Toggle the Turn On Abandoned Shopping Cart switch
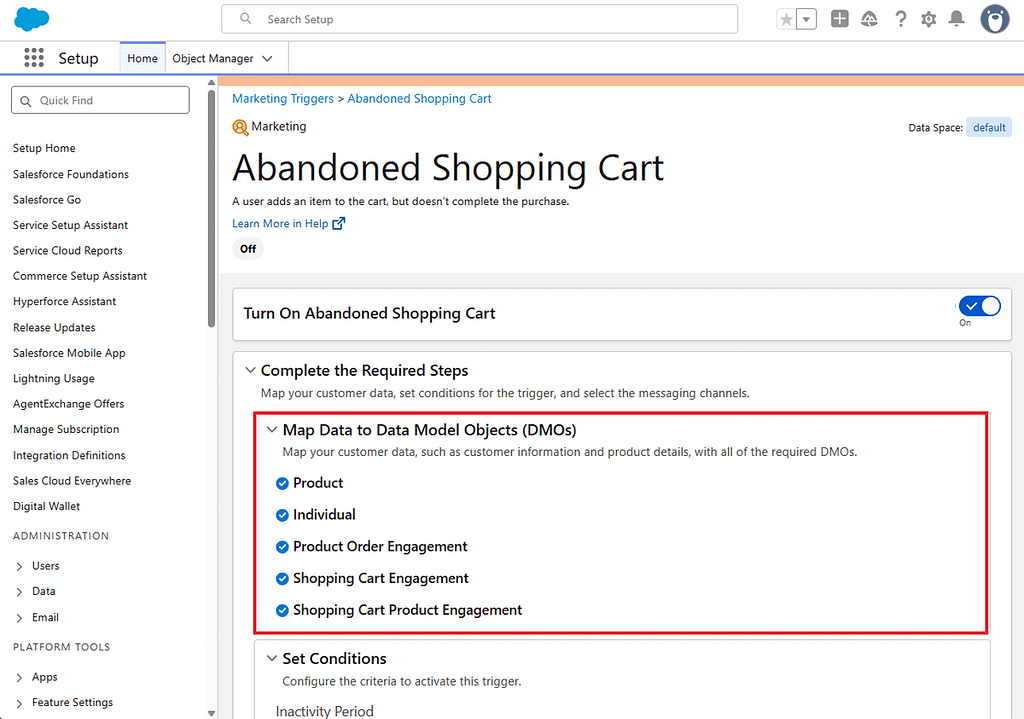 click(x=979, y=306)
